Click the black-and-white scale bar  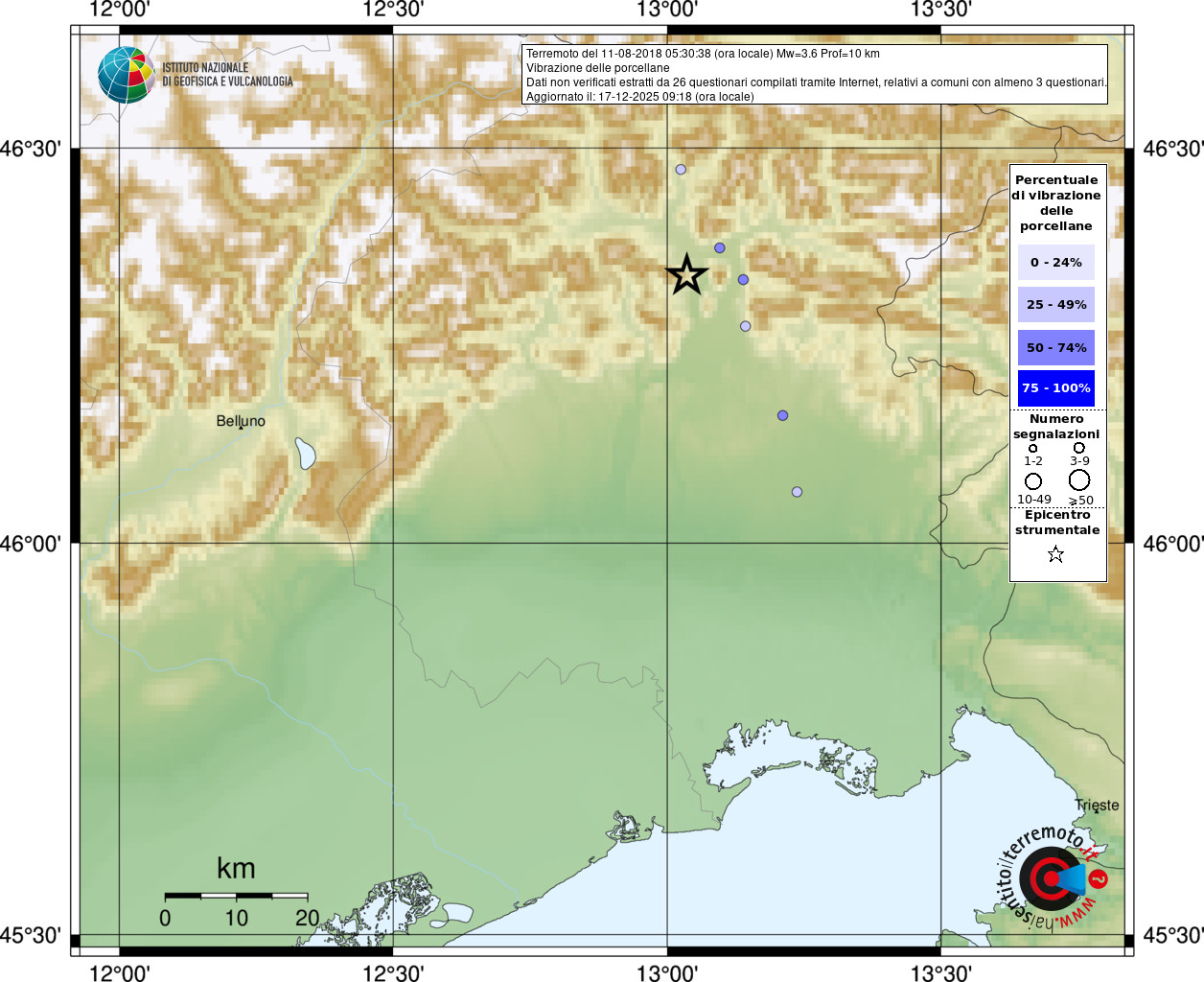click(x=236, y=896)
